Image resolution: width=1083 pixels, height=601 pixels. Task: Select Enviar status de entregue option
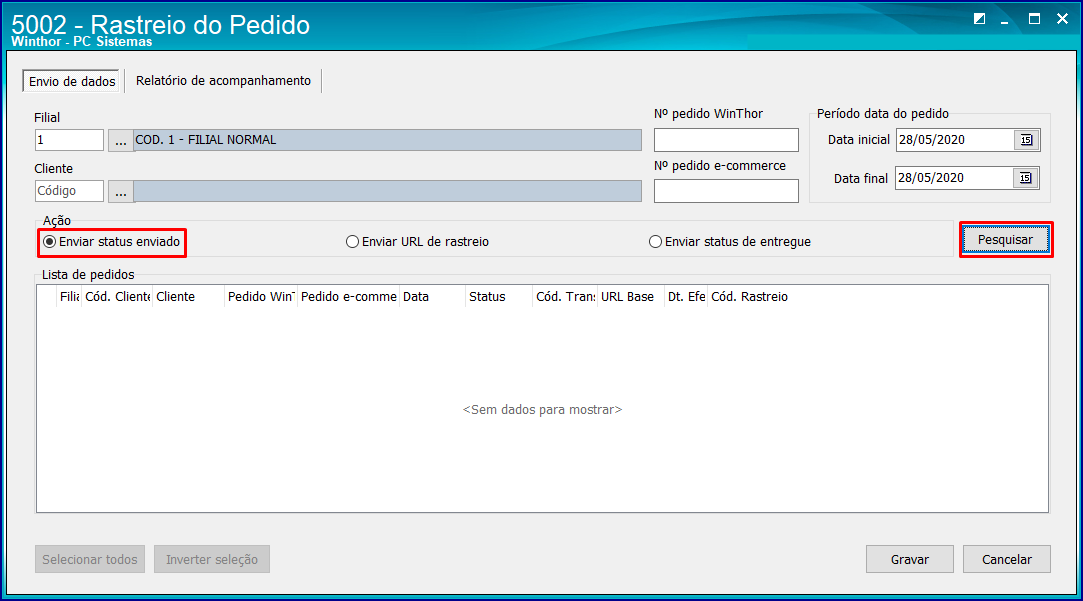click(730, 242)
